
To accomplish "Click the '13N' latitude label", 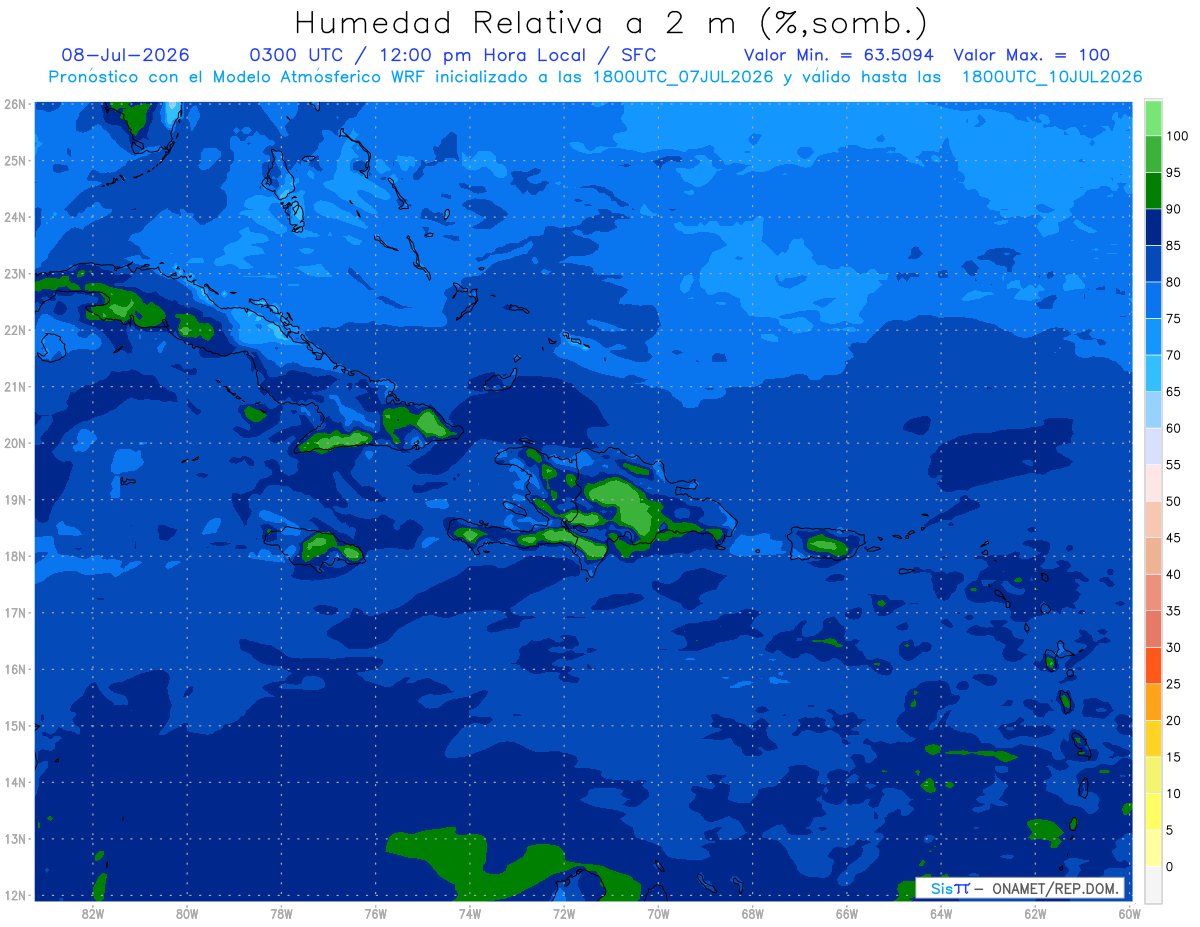I will [x=14, y=839].
